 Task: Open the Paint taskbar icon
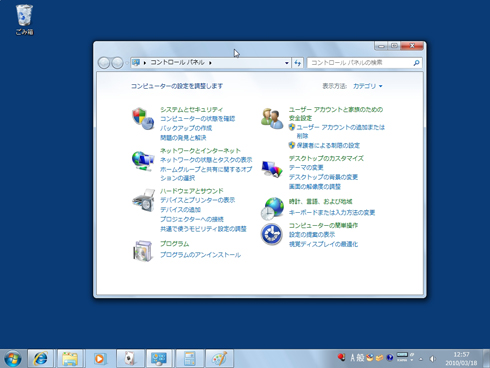coord(219,359)
